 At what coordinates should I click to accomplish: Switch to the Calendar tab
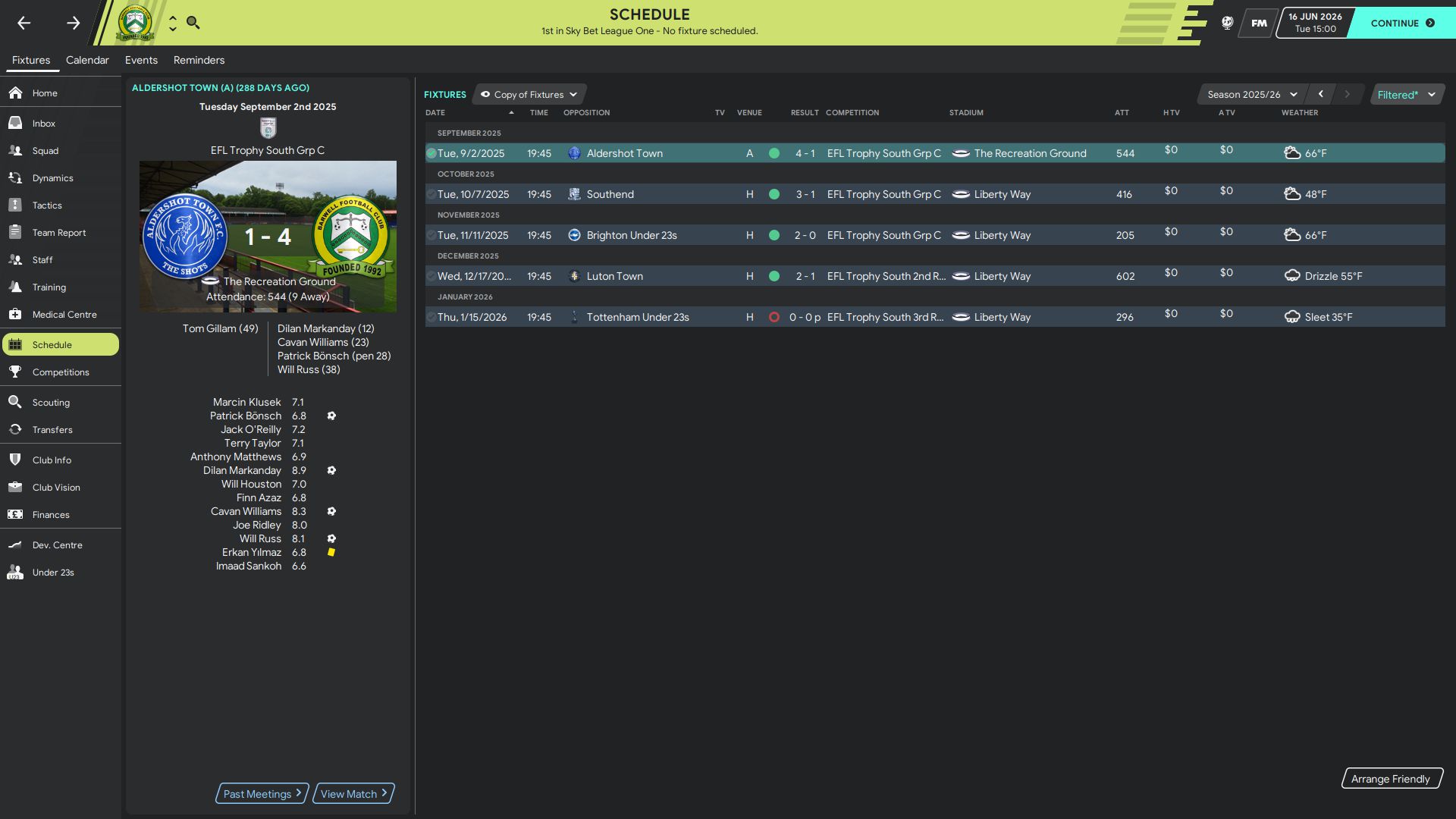(87, 60)
